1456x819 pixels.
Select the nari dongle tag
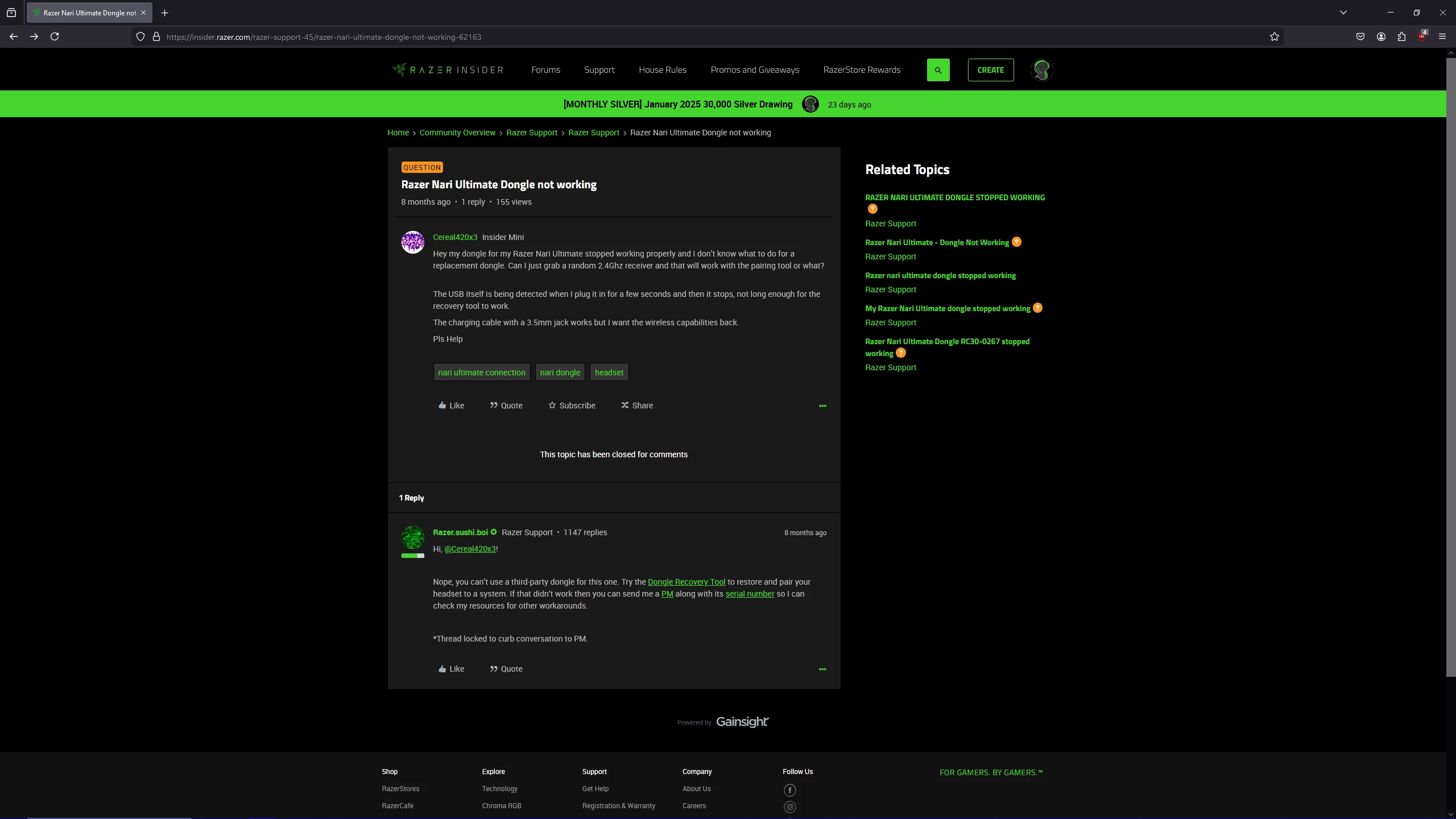560,373
